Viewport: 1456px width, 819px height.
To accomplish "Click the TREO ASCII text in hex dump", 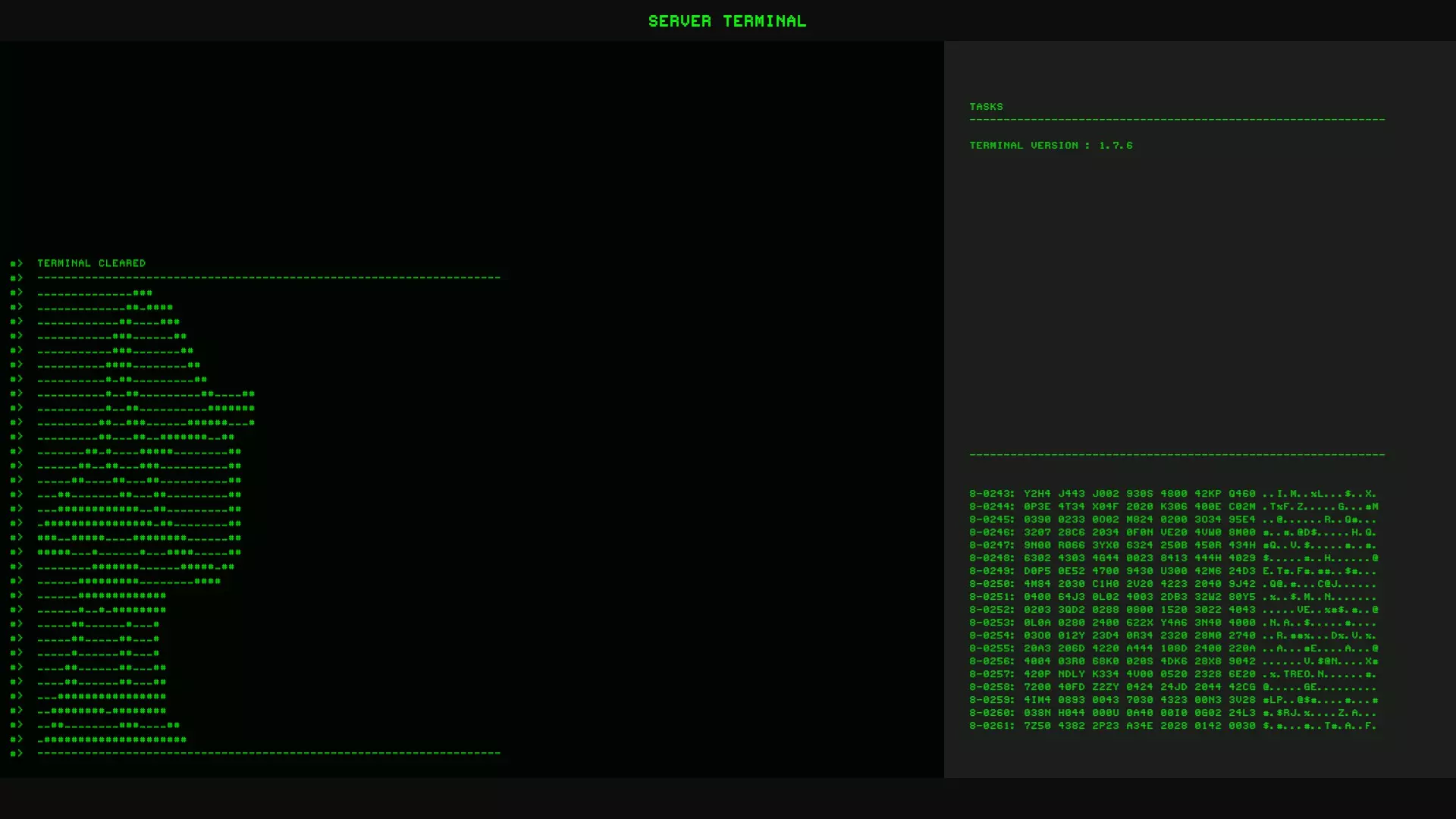I will tap(1297, 674).
